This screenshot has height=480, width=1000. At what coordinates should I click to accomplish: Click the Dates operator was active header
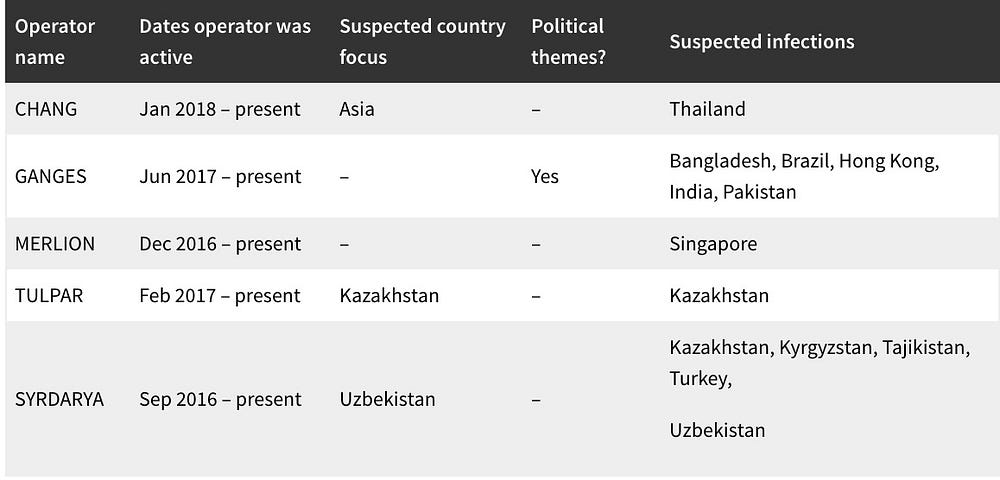(225, 41)
